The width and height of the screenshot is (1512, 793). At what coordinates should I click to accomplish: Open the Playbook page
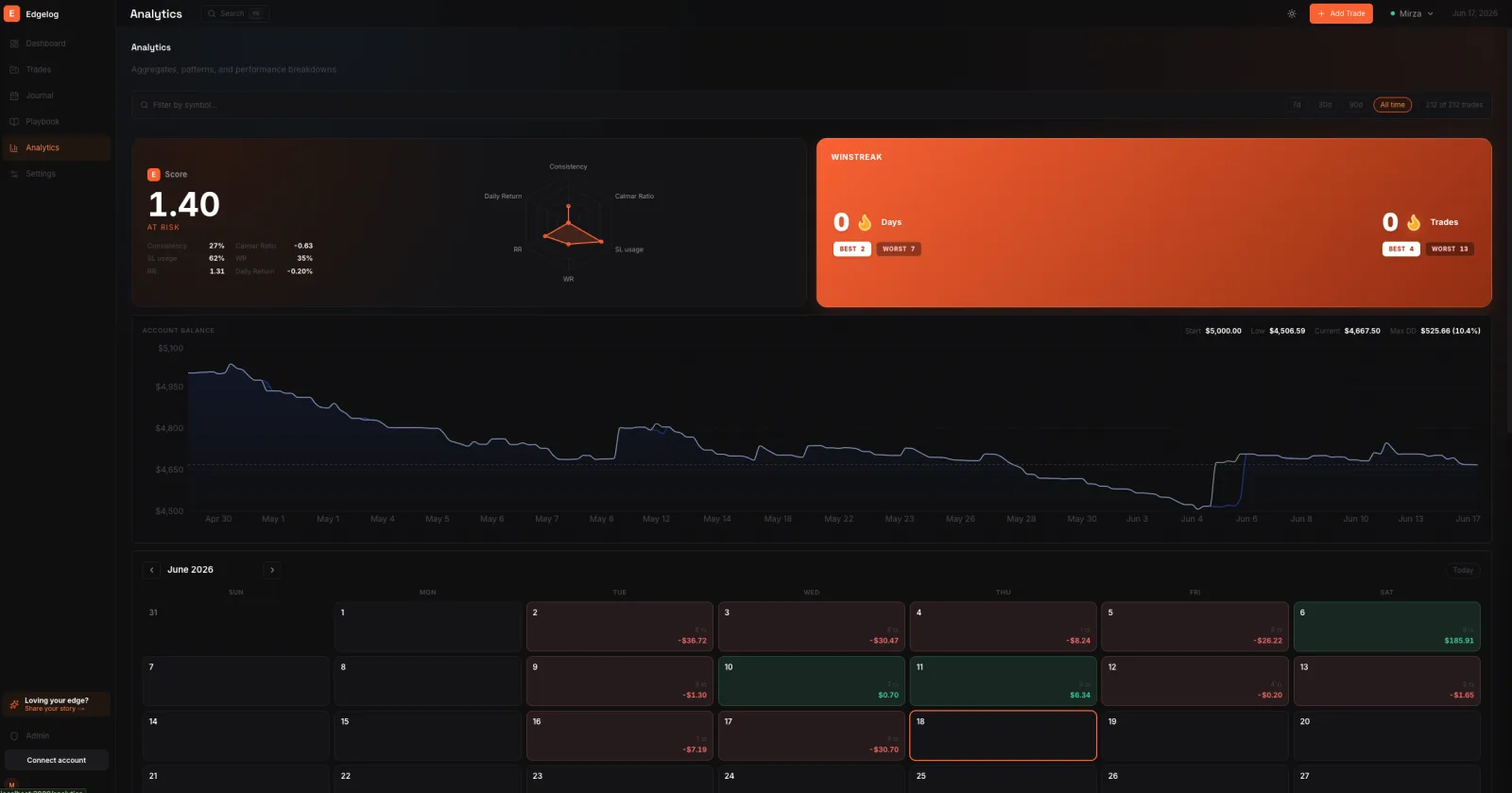(57, 122)
